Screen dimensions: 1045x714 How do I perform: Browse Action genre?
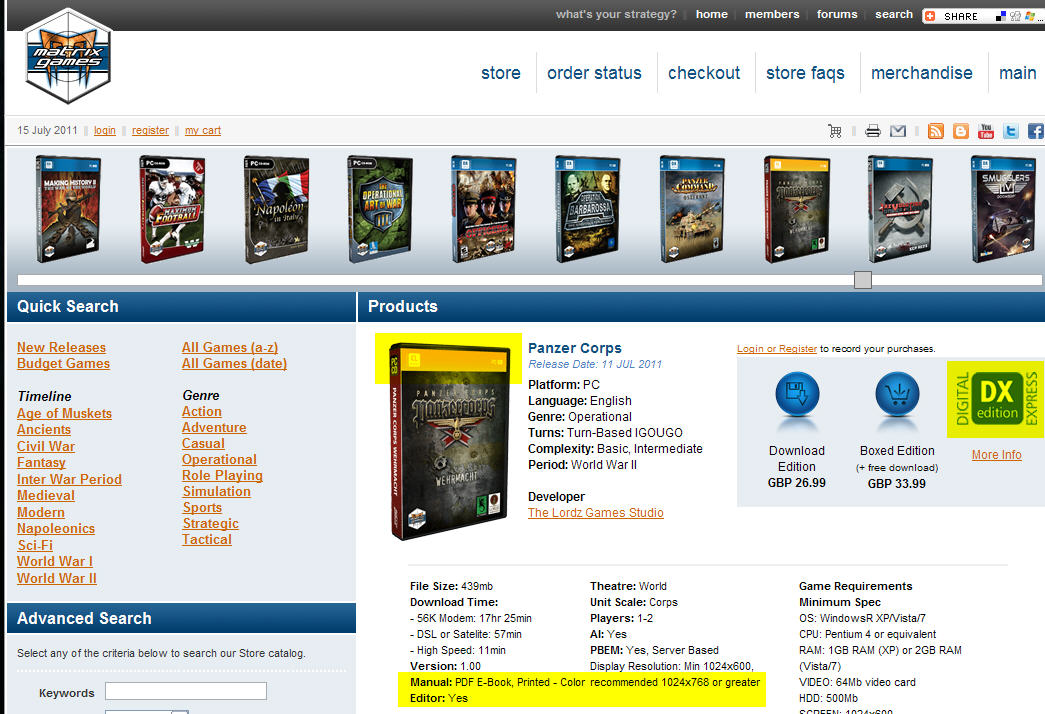(x=202, y=411)
